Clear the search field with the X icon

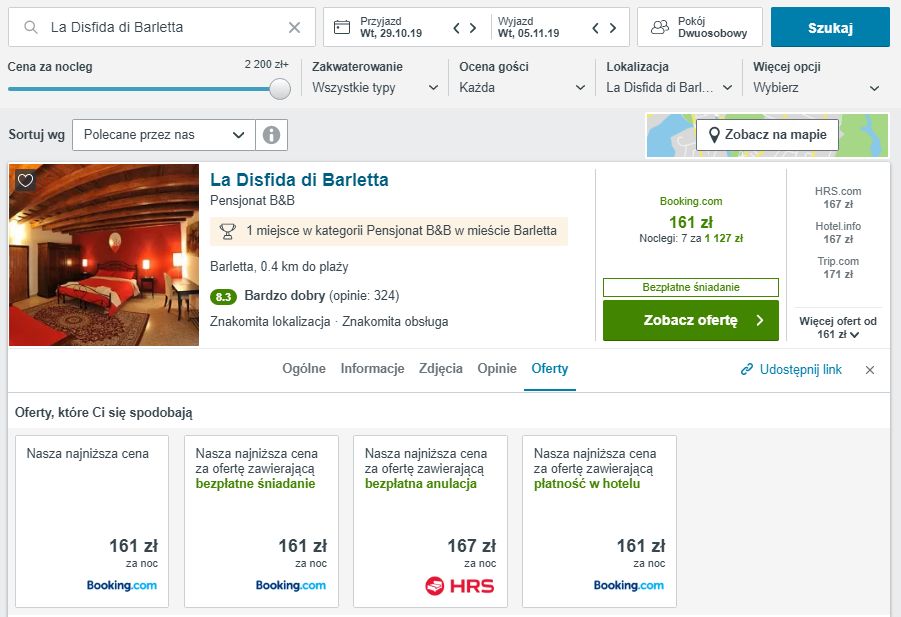pyautogui.click(x=294, y=28)
